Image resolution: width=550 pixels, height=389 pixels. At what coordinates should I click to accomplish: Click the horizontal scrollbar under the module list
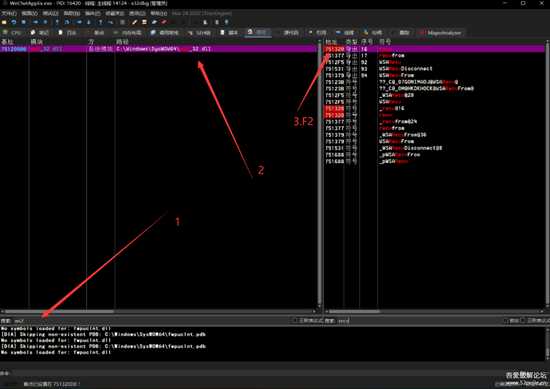(x=159, y=311)
